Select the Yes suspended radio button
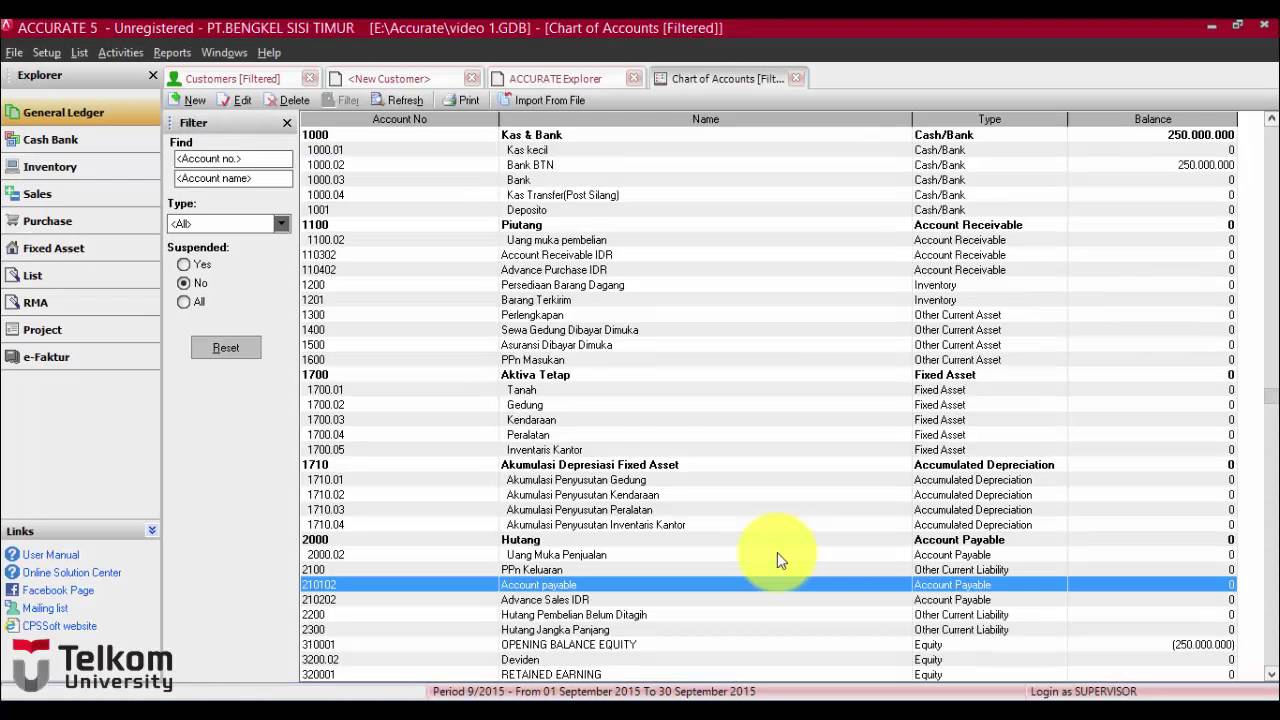 (x=183, y=264)
